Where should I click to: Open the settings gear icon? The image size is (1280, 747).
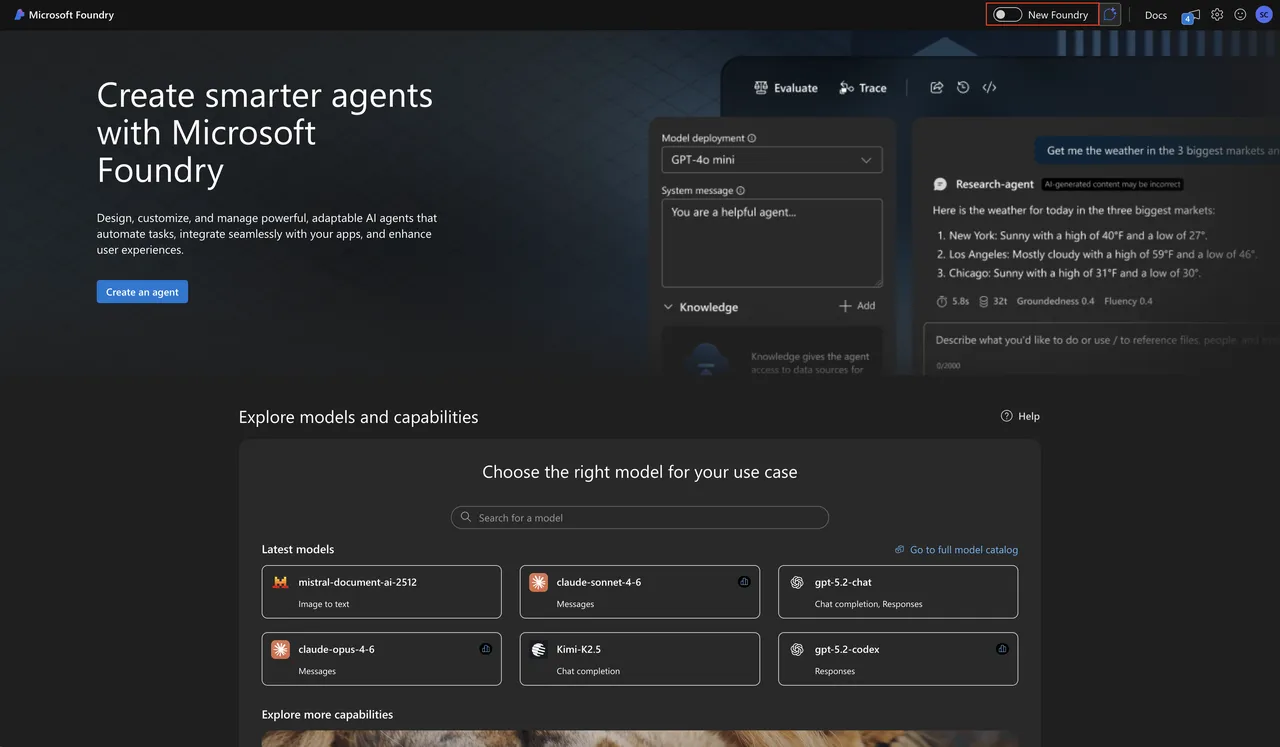click(1217, 15)
